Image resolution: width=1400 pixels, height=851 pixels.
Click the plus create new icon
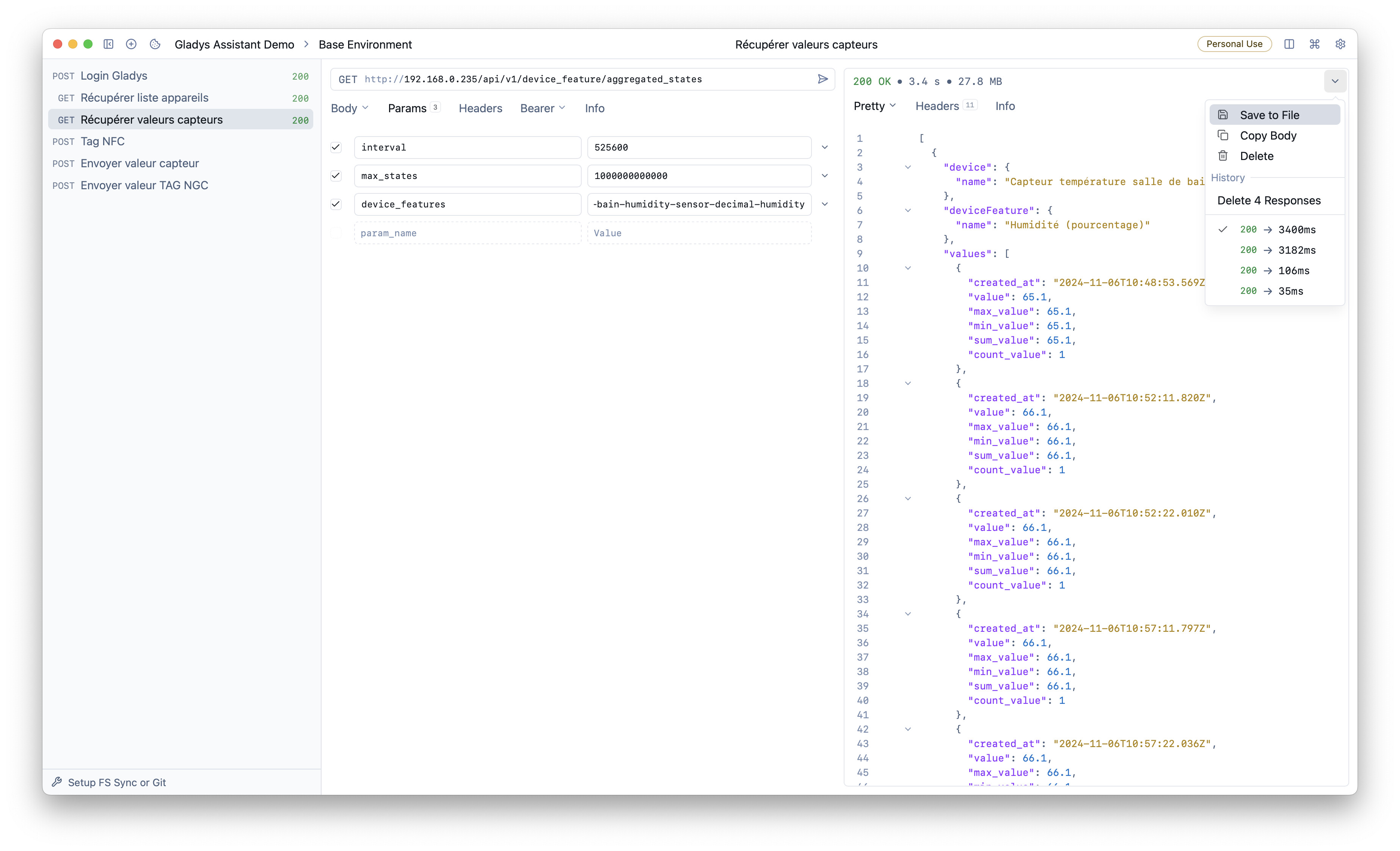131,44
